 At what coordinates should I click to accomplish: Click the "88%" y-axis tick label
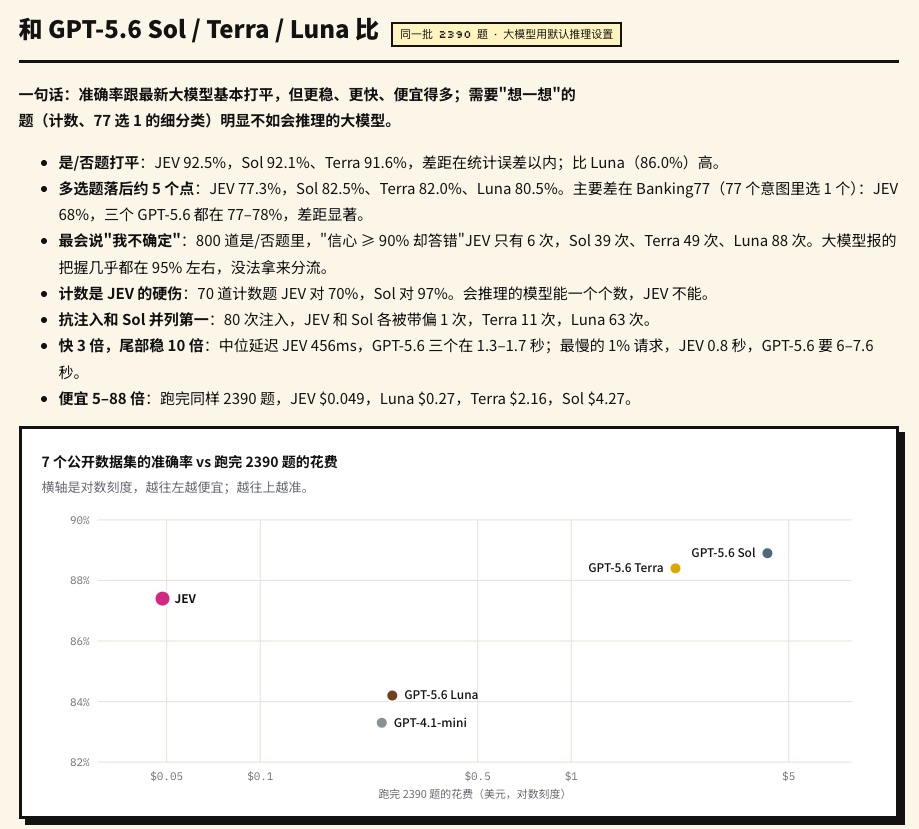(x=80, y=580)
